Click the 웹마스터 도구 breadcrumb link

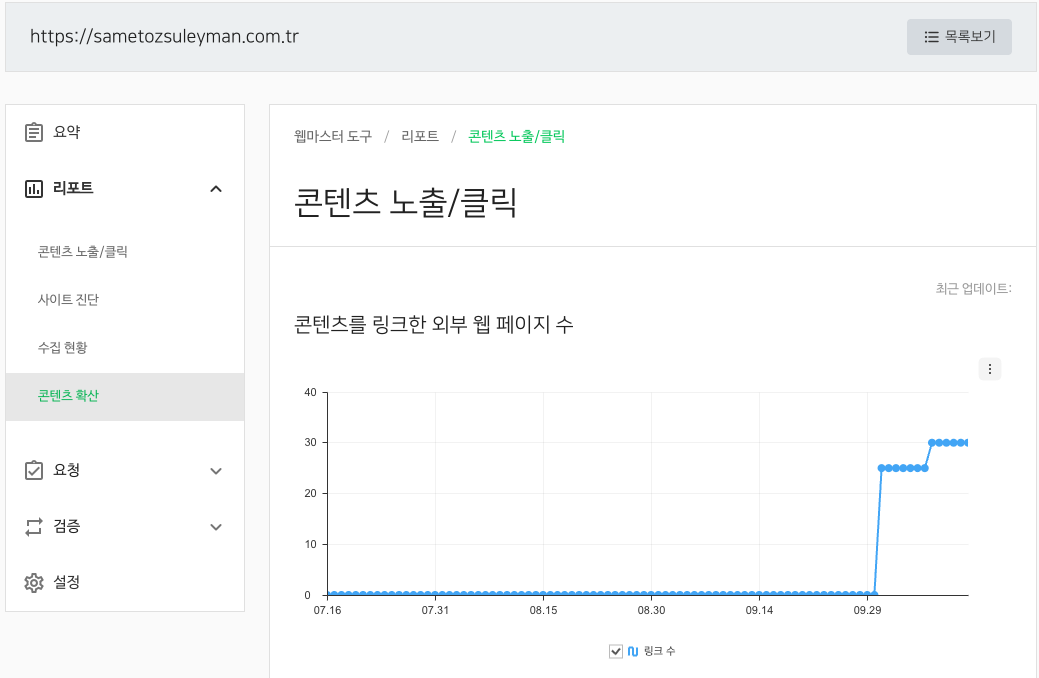click(x=333, y=136)
